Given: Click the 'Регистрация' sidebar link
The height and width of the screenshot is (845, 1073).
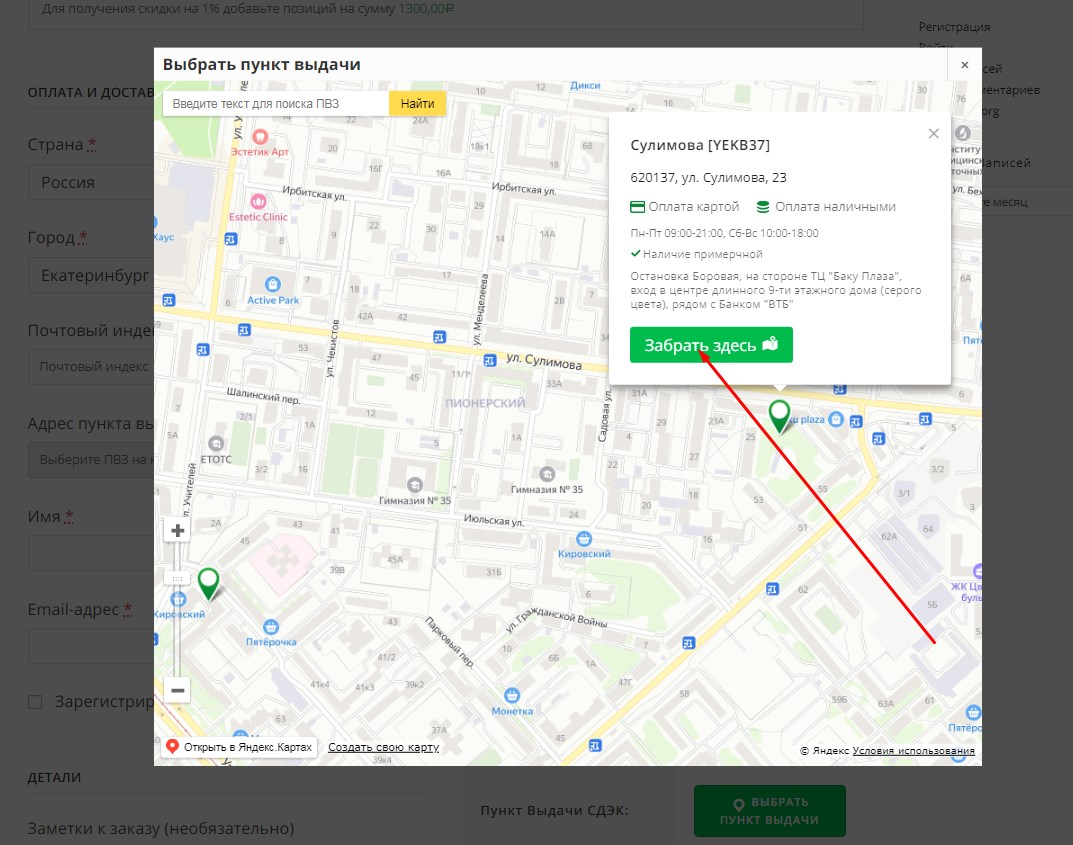Looking at the screenshot, I should pos(955,27).
